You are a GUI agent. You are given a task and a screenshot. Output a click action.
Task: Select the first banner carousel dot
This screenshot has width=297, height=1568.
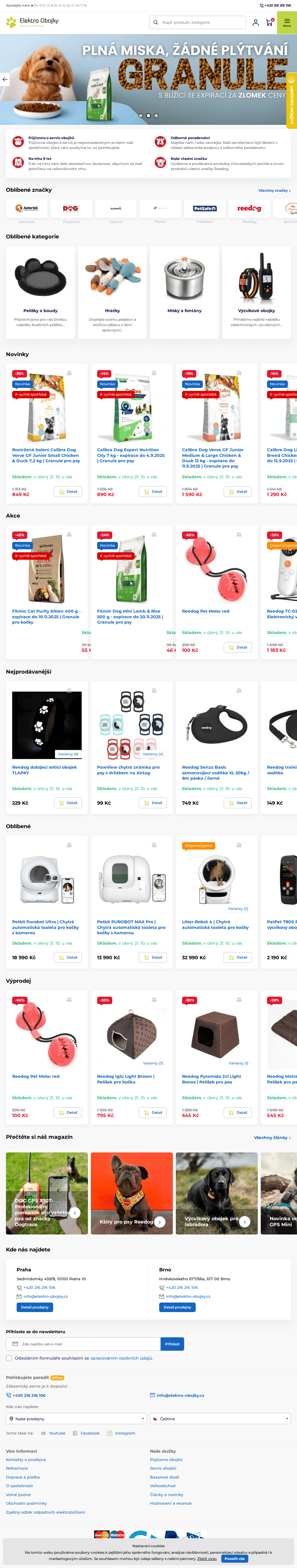point(140,115)
